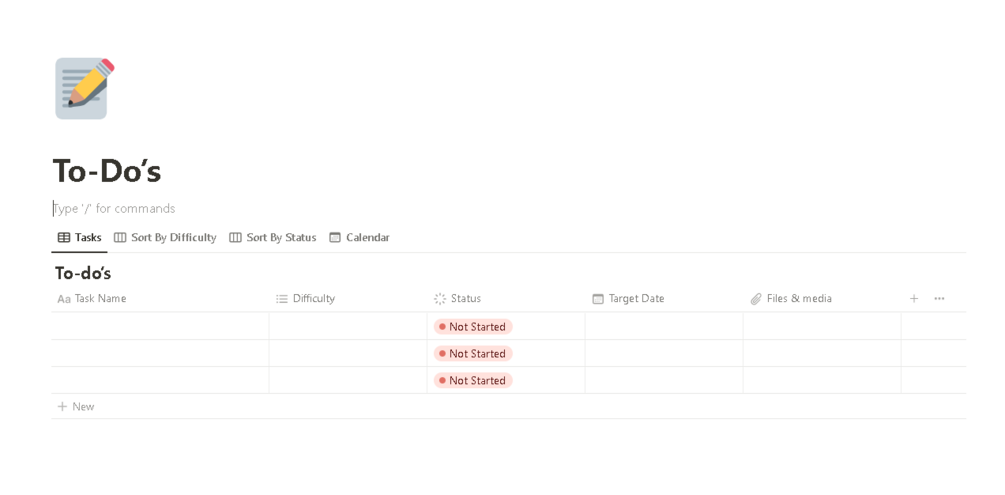This screenshot has width=1005, height=495.
Task: Click the Status spinner icon in header
Action: click(x=440, y=299)
